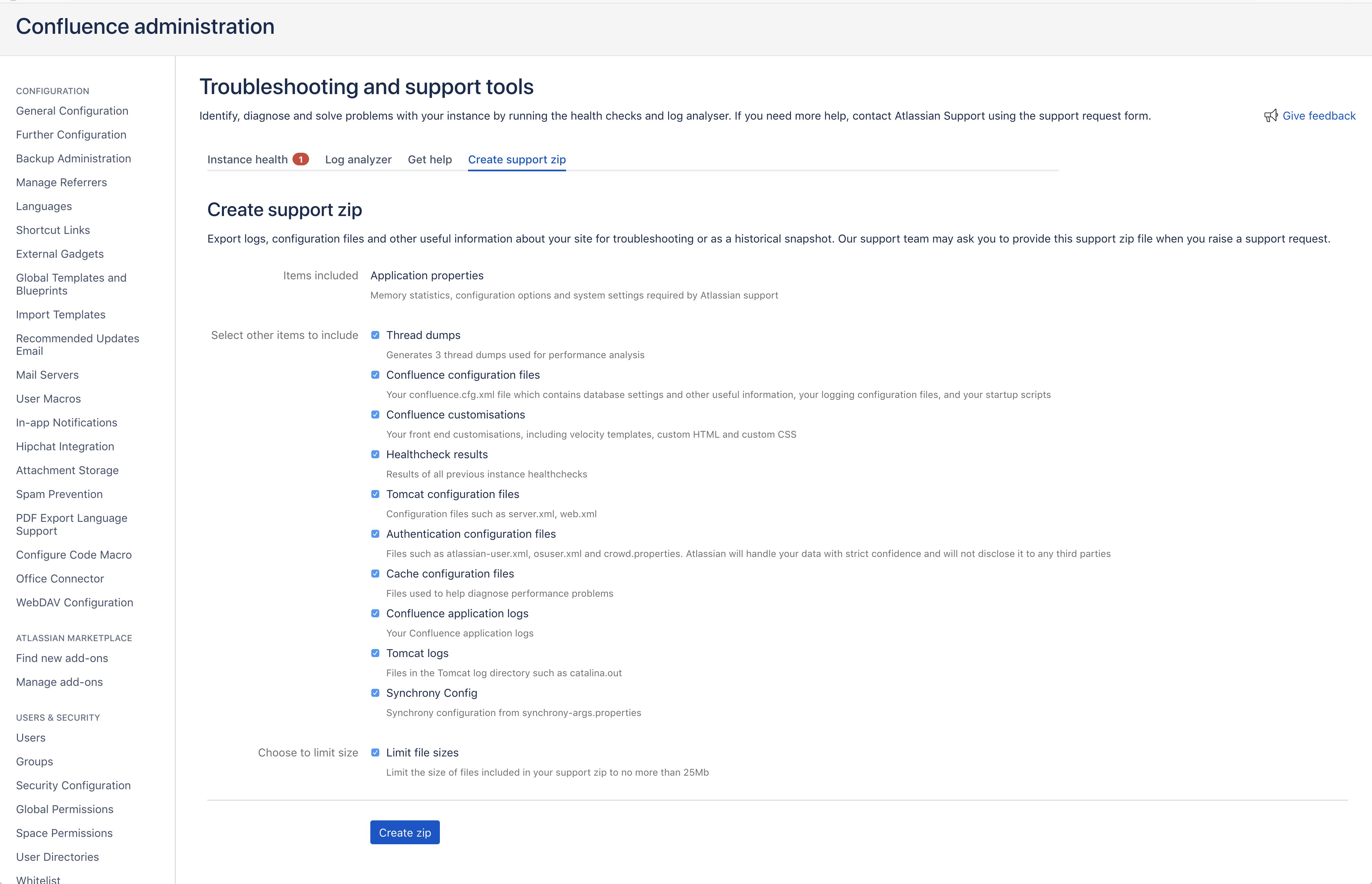1372x884 pixels.
Task: Toggle the Cache configuration files checkbox
Action: [375, 574]
